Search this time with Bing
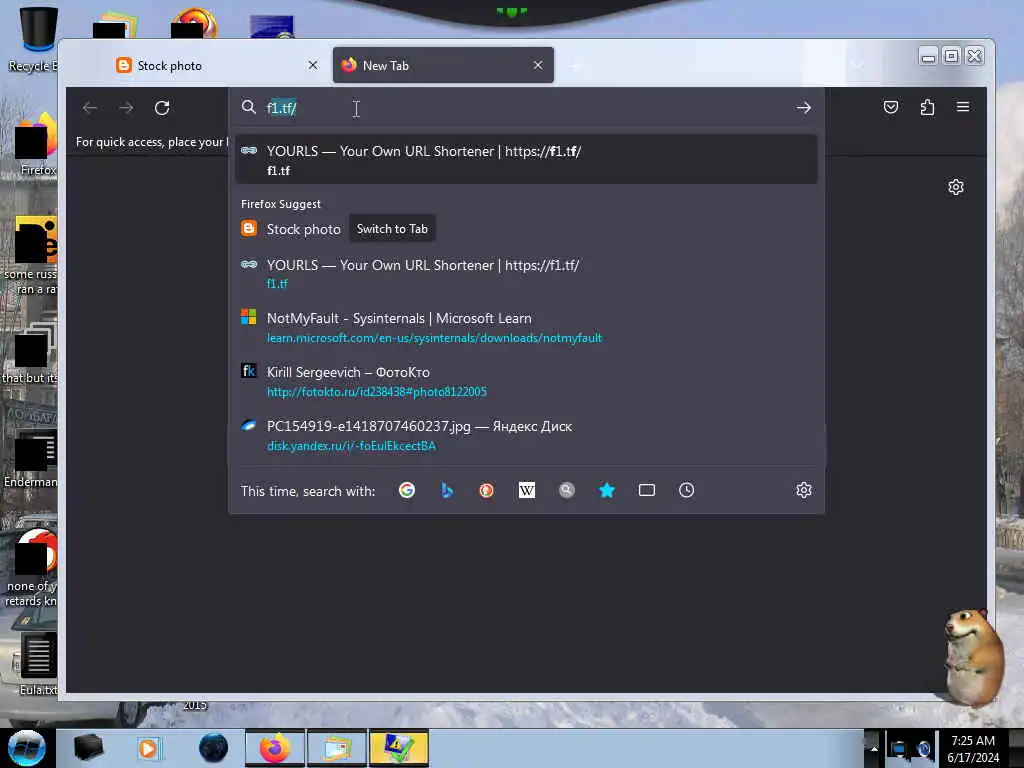Image resolution: width=1024 pixels, height=768 pixels. 447,490
